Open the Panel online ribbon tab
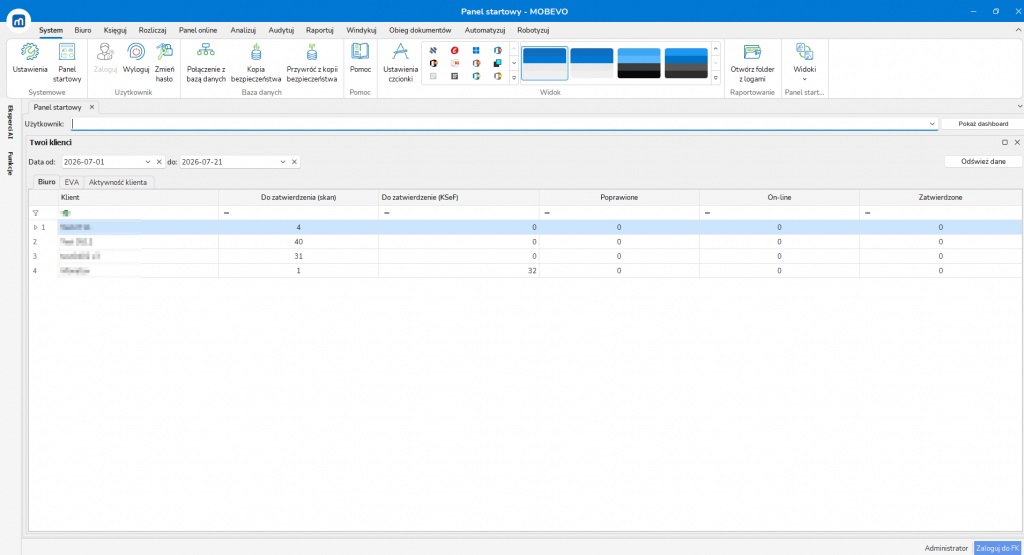 point(198,30)
